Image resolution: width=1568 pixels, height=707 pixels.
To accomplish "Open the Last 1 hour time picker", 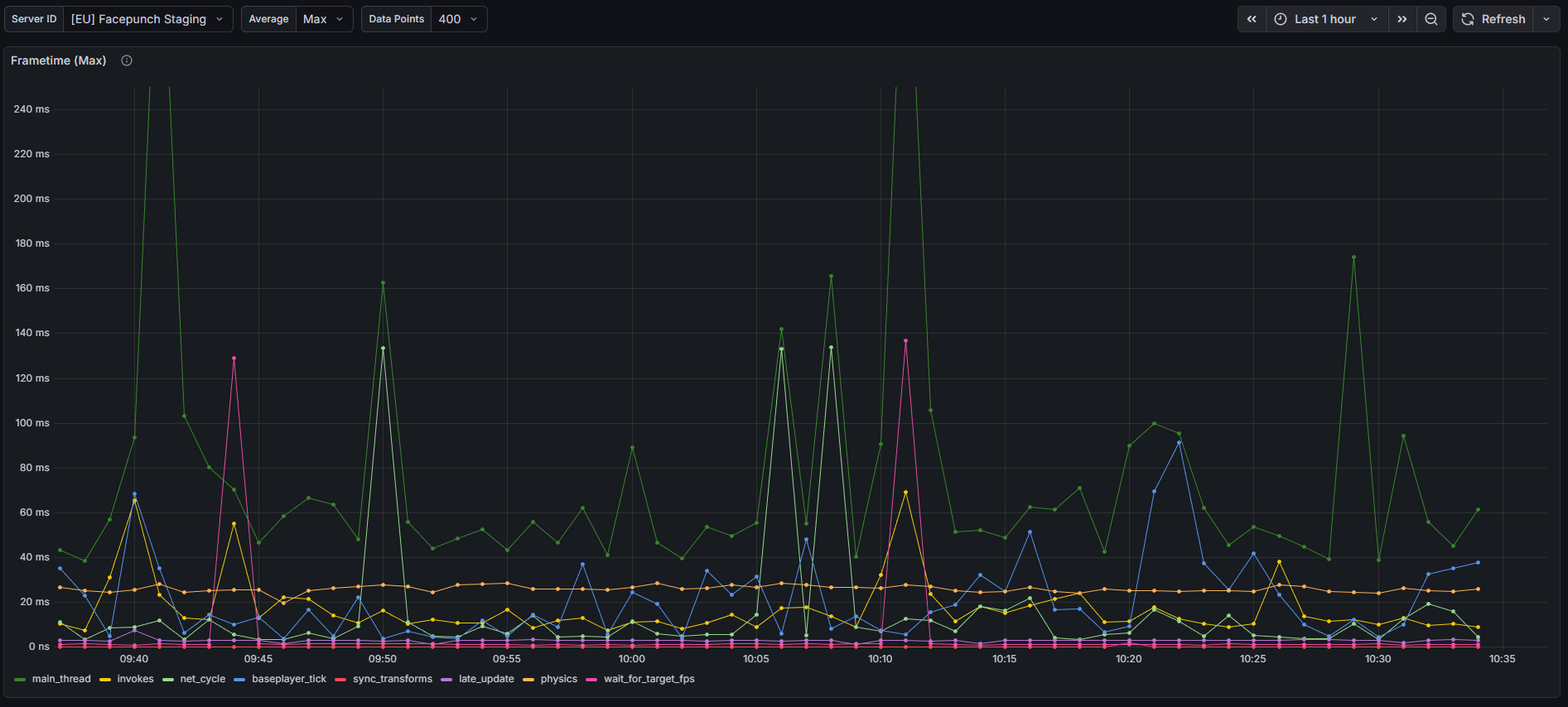I will [x=1325, y=19].
